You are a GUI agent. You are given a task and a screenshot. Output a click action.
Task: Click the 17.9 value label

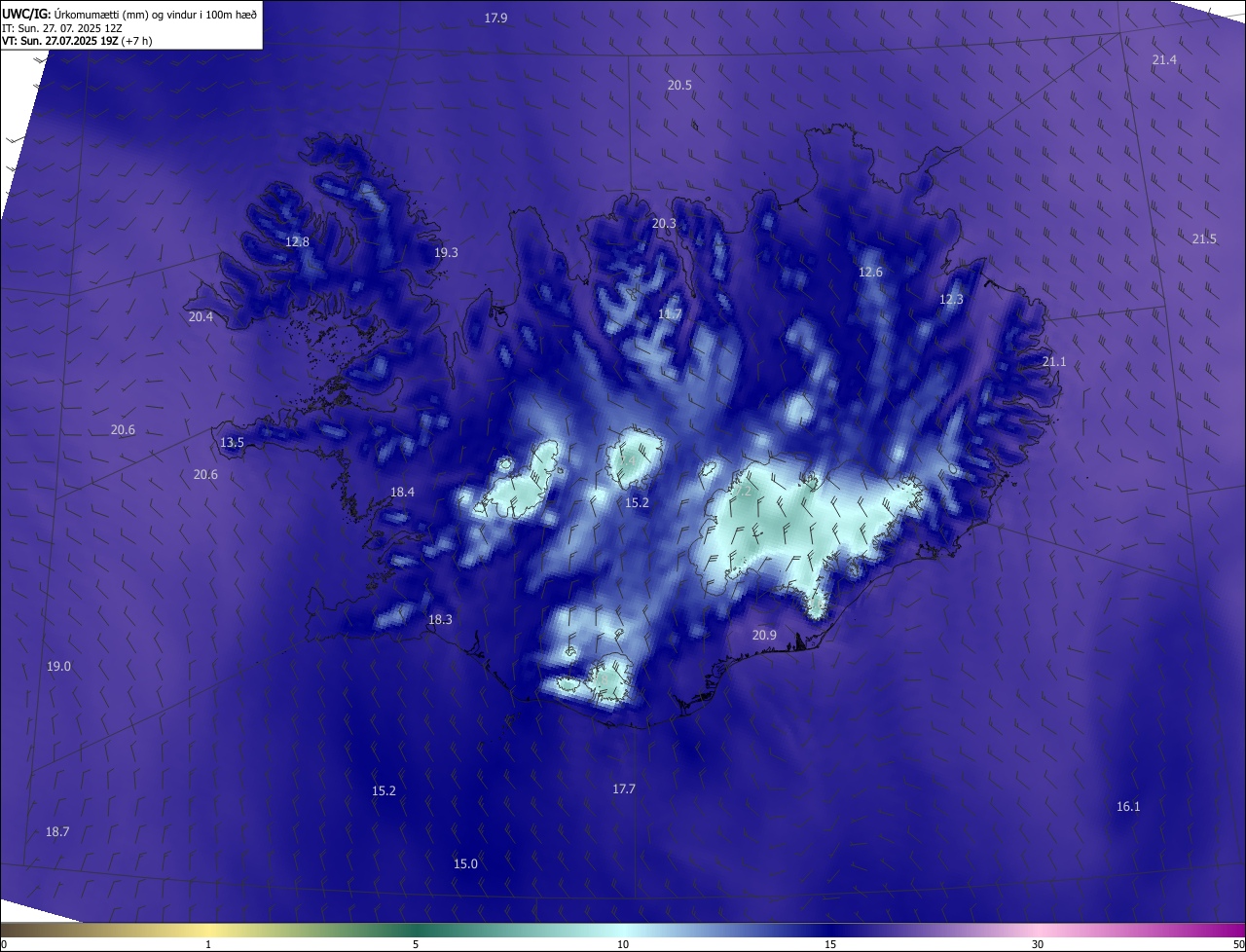pyautogui.click(x=496, y=18)
